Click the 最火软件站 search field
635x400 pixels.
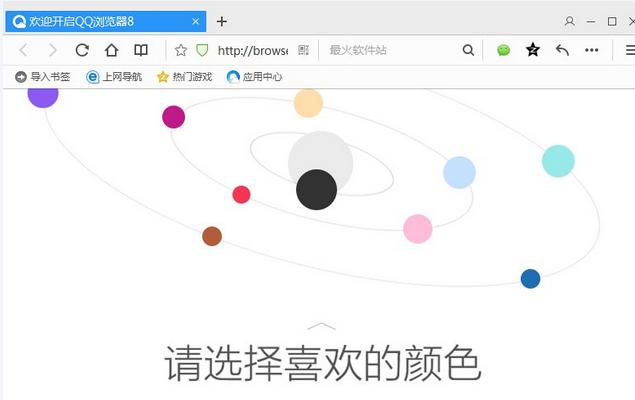tap(390, 50)
